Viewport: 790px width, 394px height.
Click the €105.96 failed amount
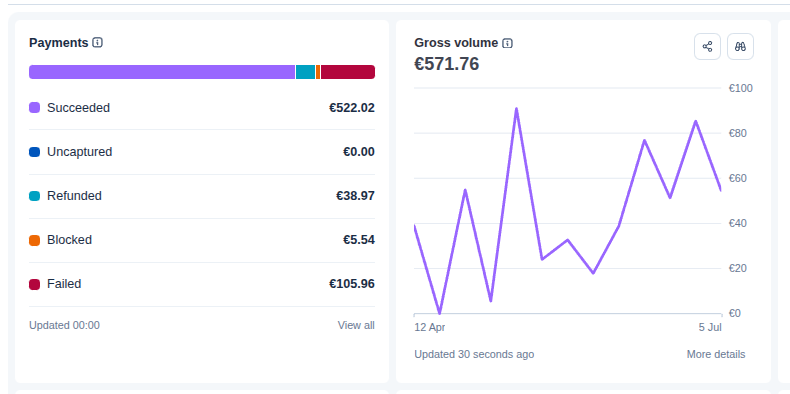[x=352, y=284]
